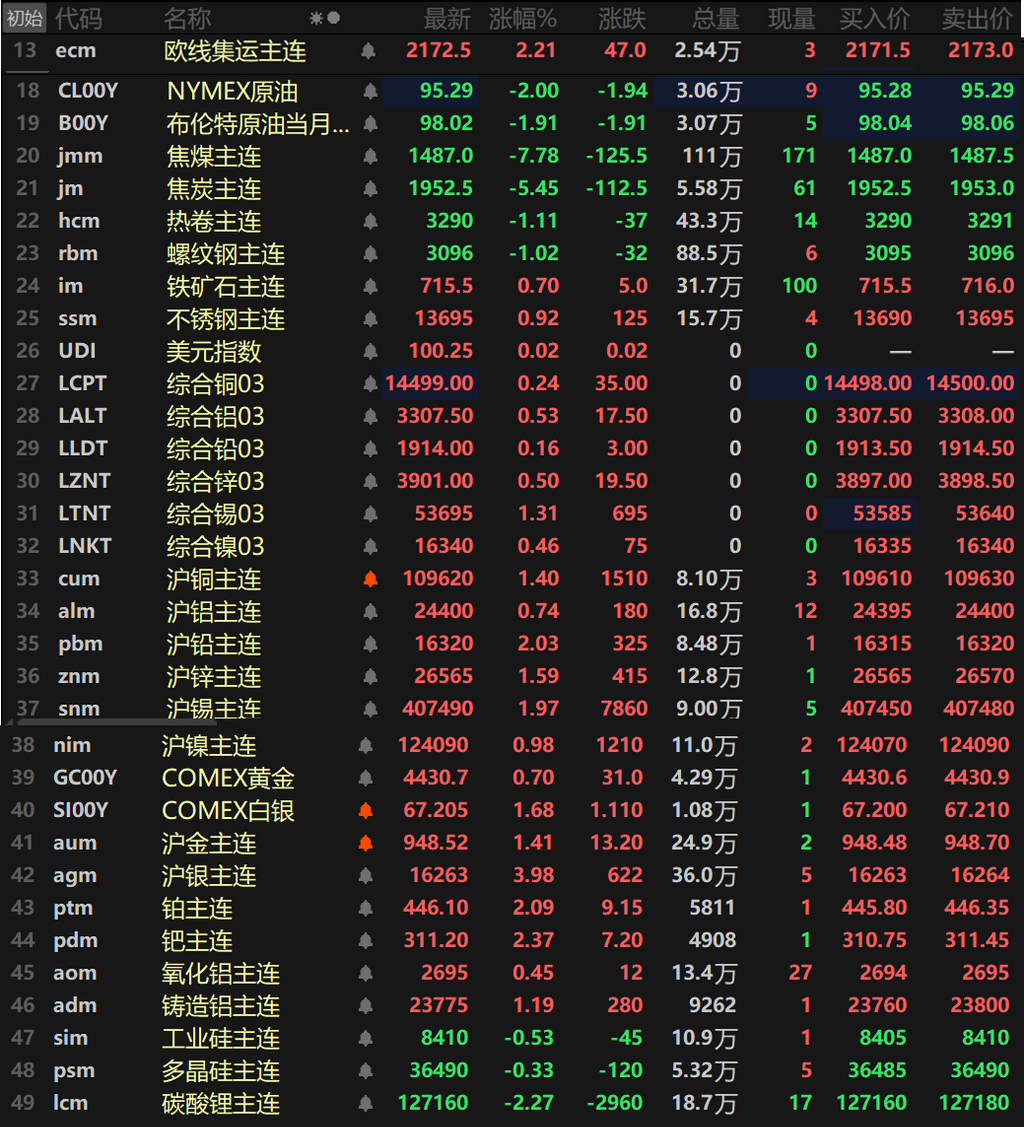Click the bell icon for 综合锡03

tap(370, 514)
